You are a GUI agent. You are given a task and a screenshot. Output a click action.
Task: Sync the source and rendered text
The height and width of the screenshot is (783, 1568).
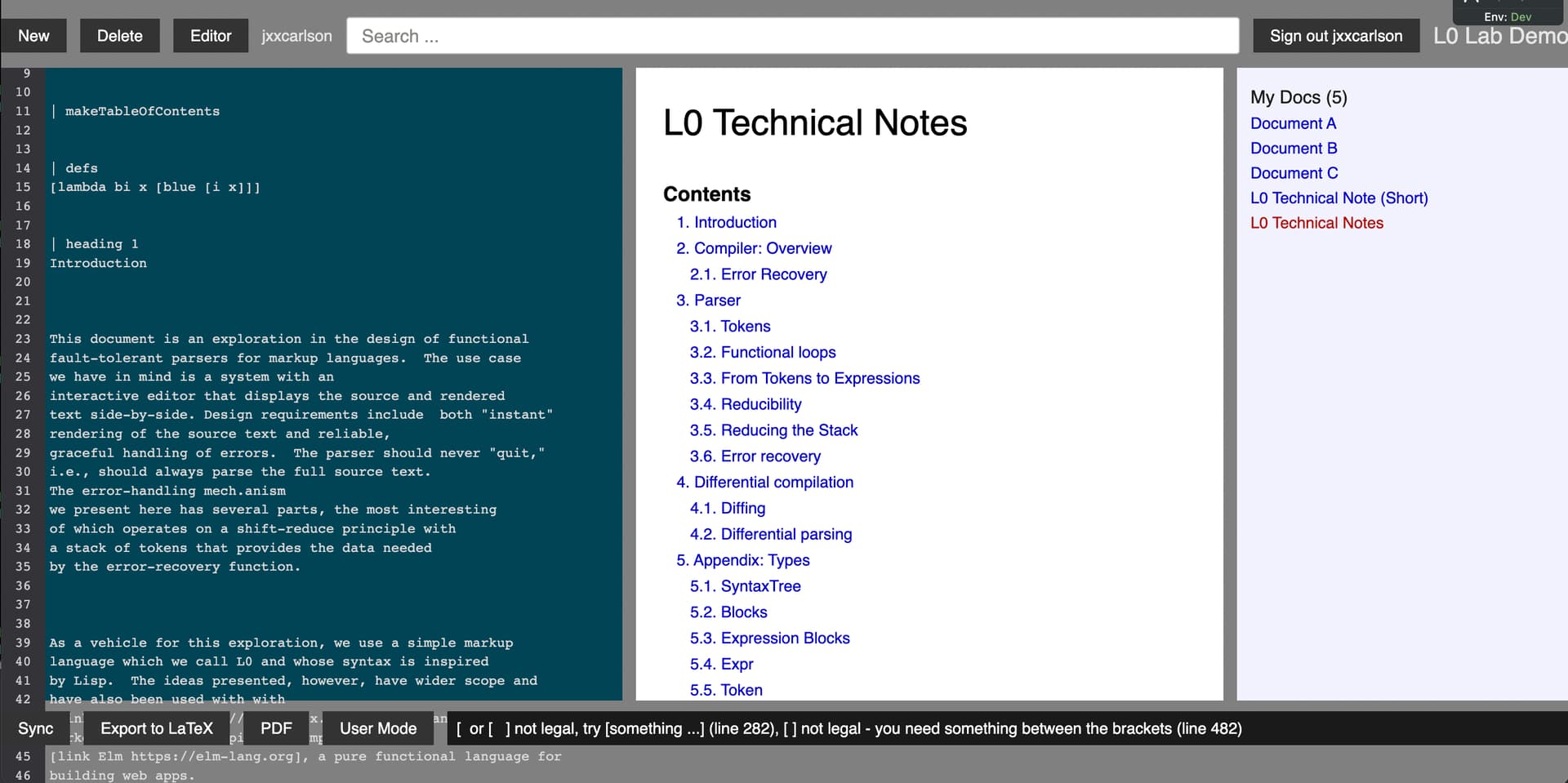pyautogui.click(x=36, y=728)
